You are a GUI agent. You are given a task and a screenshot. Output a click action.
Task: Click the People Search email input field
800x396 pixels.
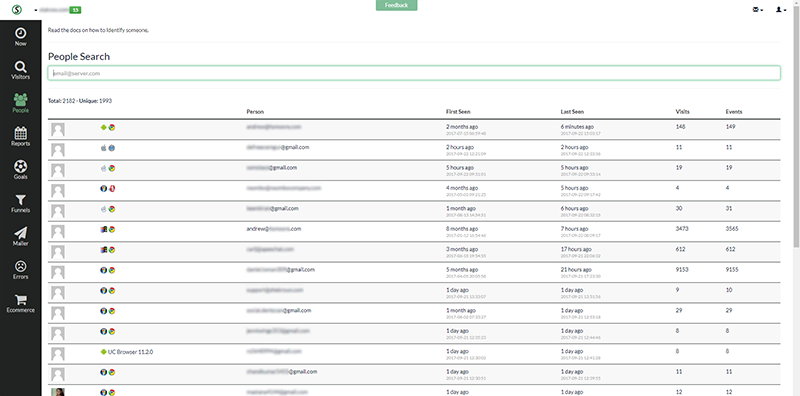(x=414, y=73)
